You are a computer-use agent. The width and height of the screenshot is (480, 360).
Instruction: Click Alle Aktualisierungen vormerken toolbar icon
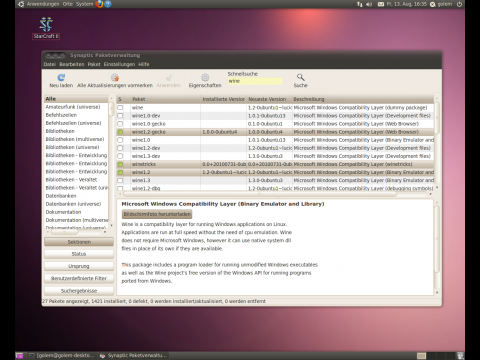click(x=115, y=77)
